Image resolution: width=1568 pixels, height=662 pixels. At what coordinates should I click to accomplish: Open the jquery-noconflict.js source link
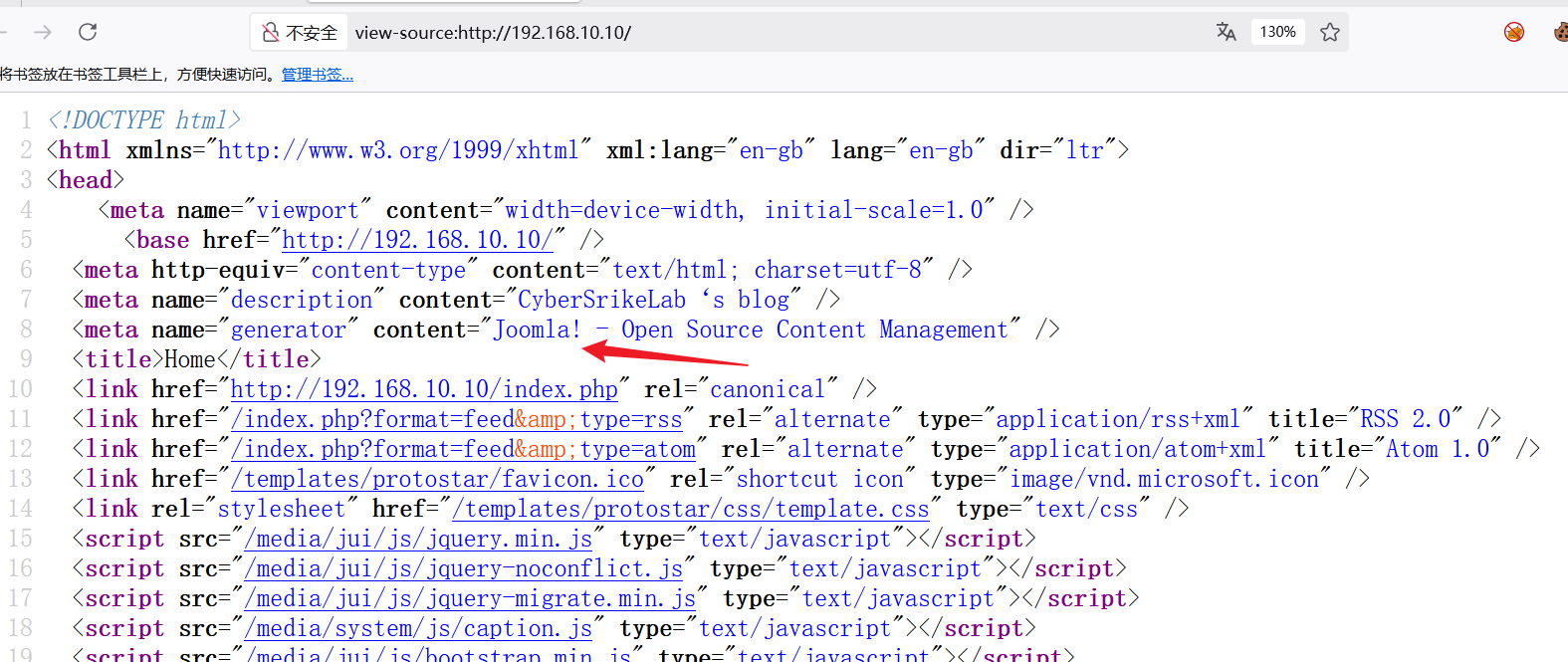[x=463, y=568]
